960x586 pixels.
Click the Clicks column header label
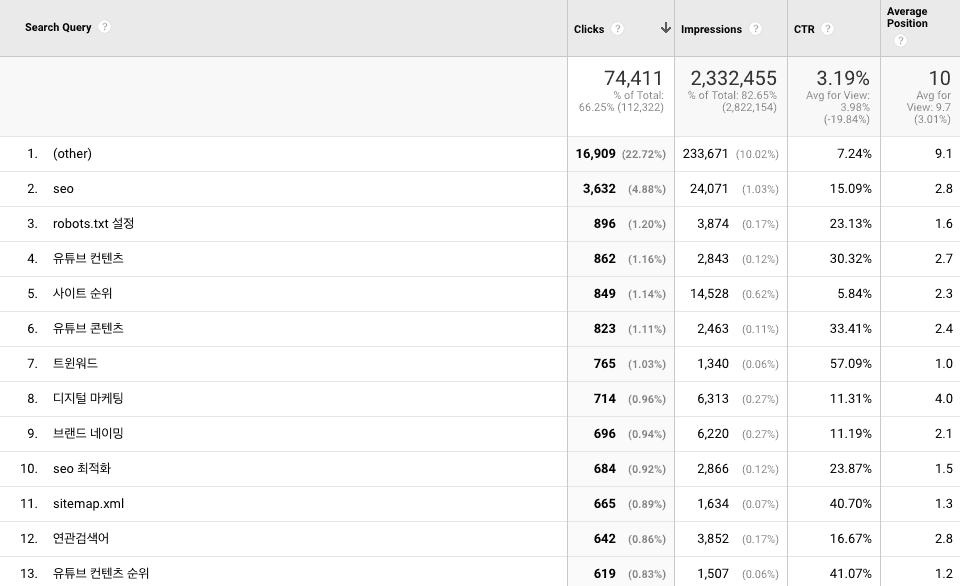point(589,29)
